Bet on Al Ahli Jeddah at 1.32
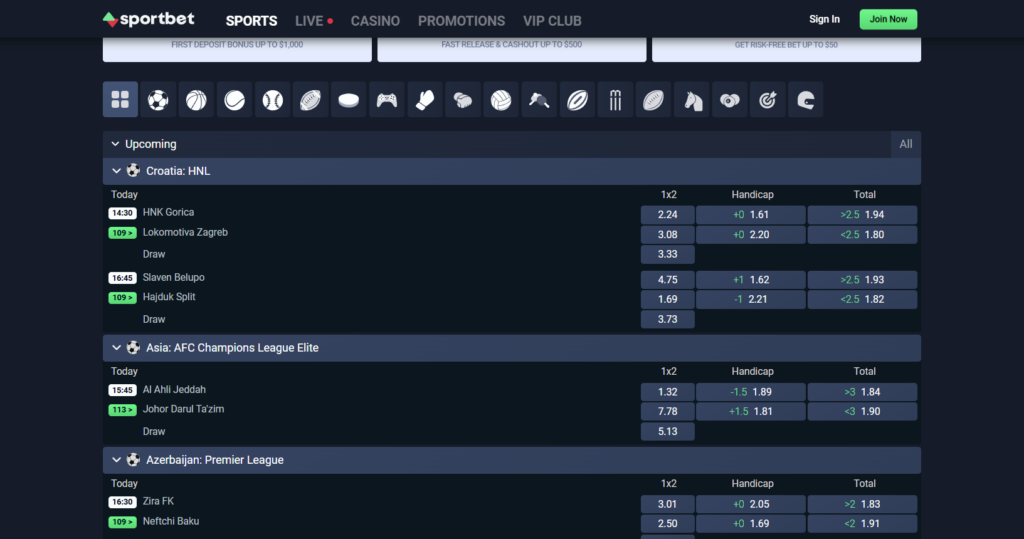 point(667,392)
